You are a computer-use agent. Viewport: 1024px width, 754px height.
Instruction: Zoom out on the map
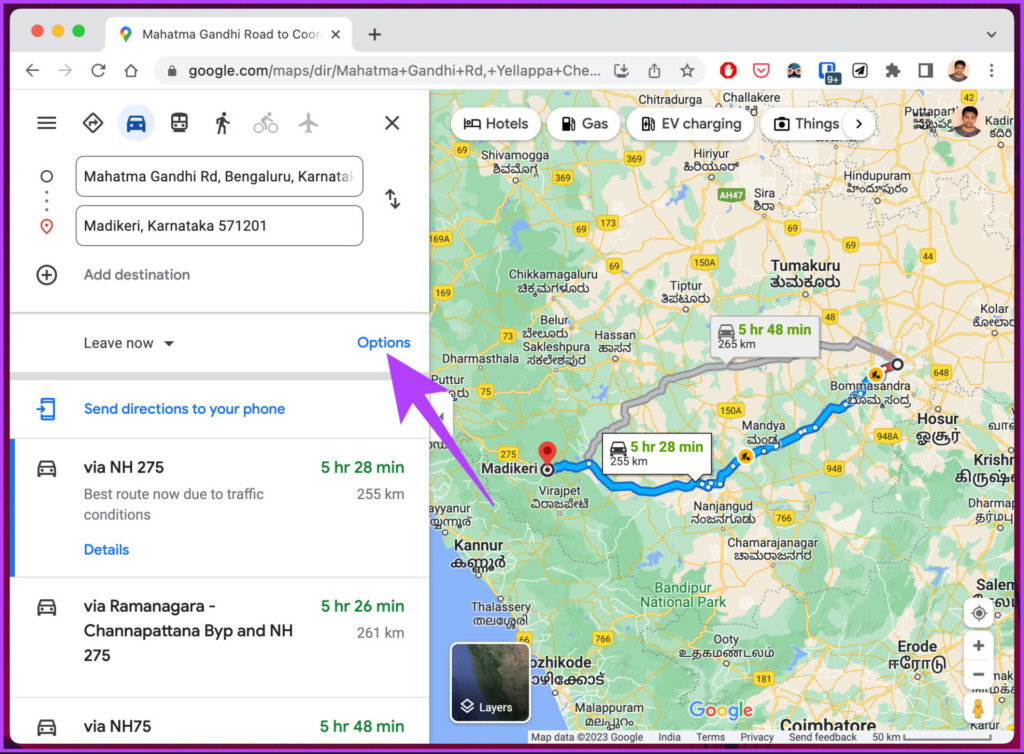(978, 674)
